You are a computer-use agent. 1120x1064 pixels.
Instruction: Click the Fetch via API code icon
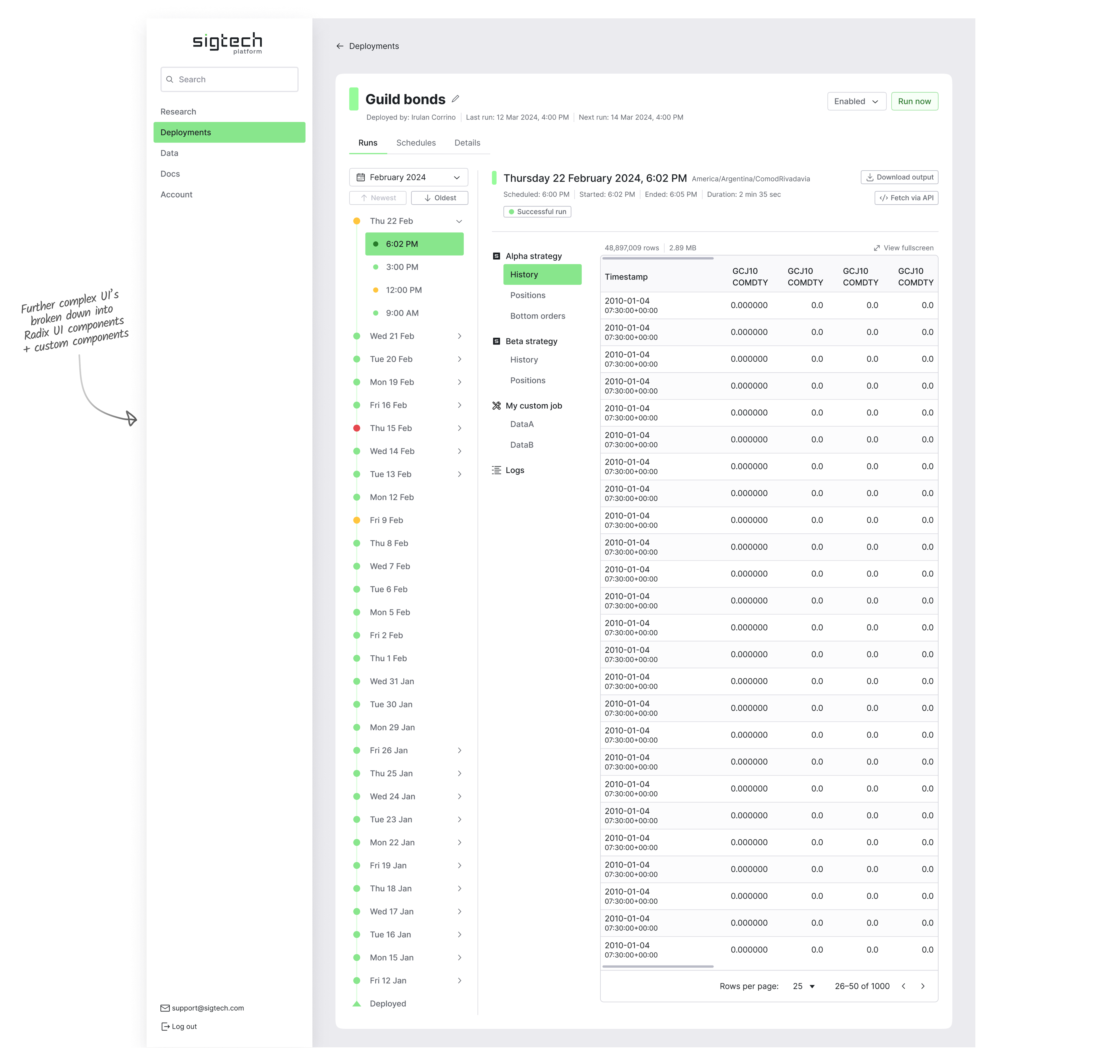[883, 198]
